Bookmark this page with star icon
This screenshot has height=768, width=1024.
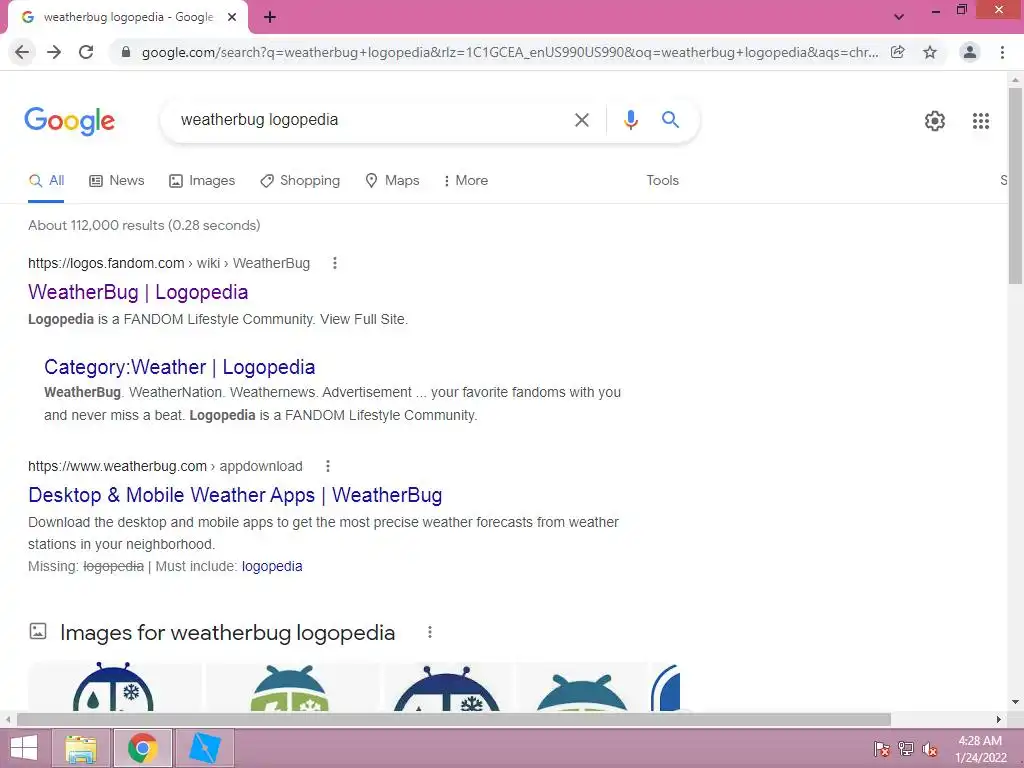930,52
